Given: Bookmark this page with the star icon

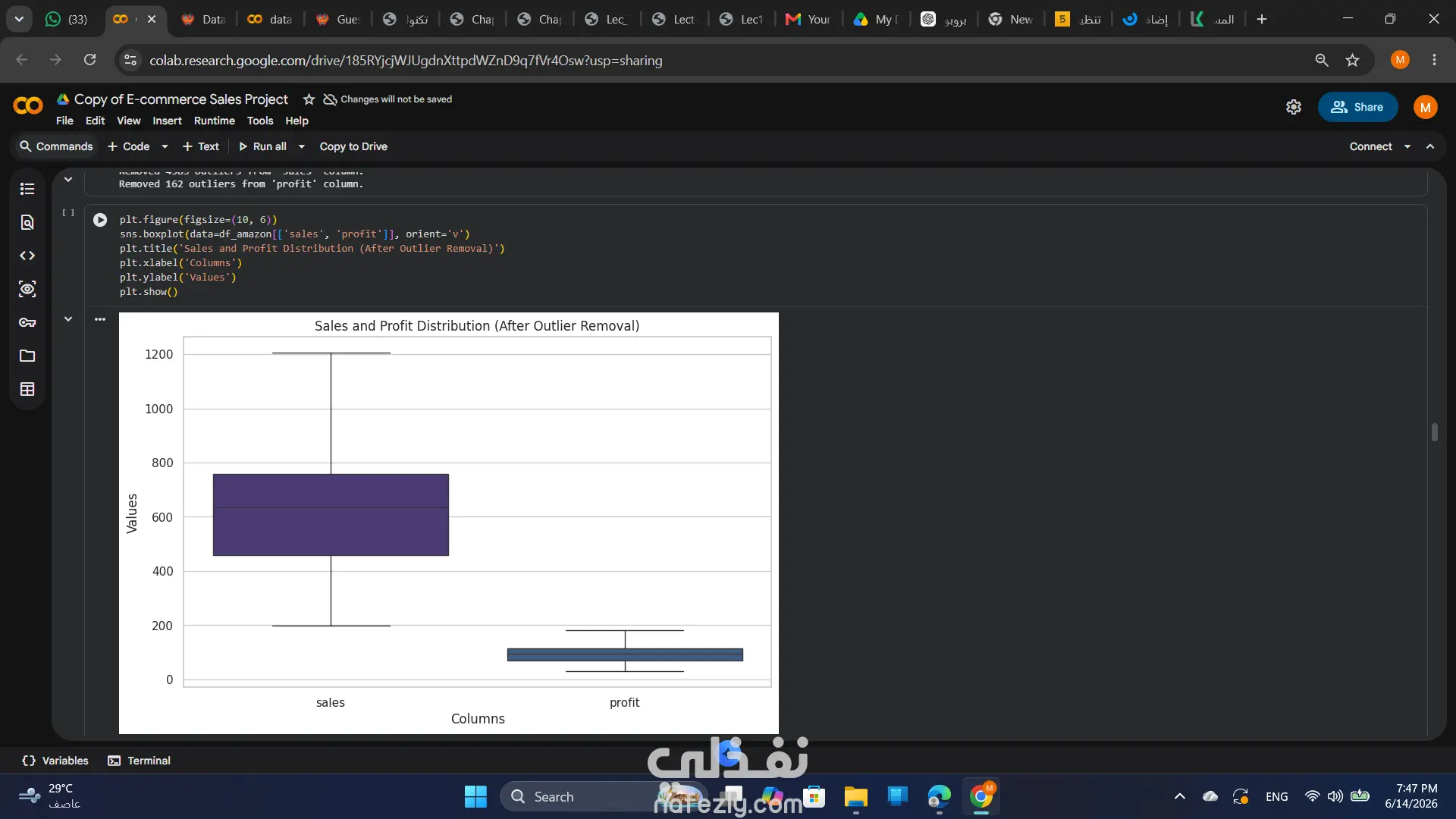Looking at the screenshot, I should tap(1352, 60).
